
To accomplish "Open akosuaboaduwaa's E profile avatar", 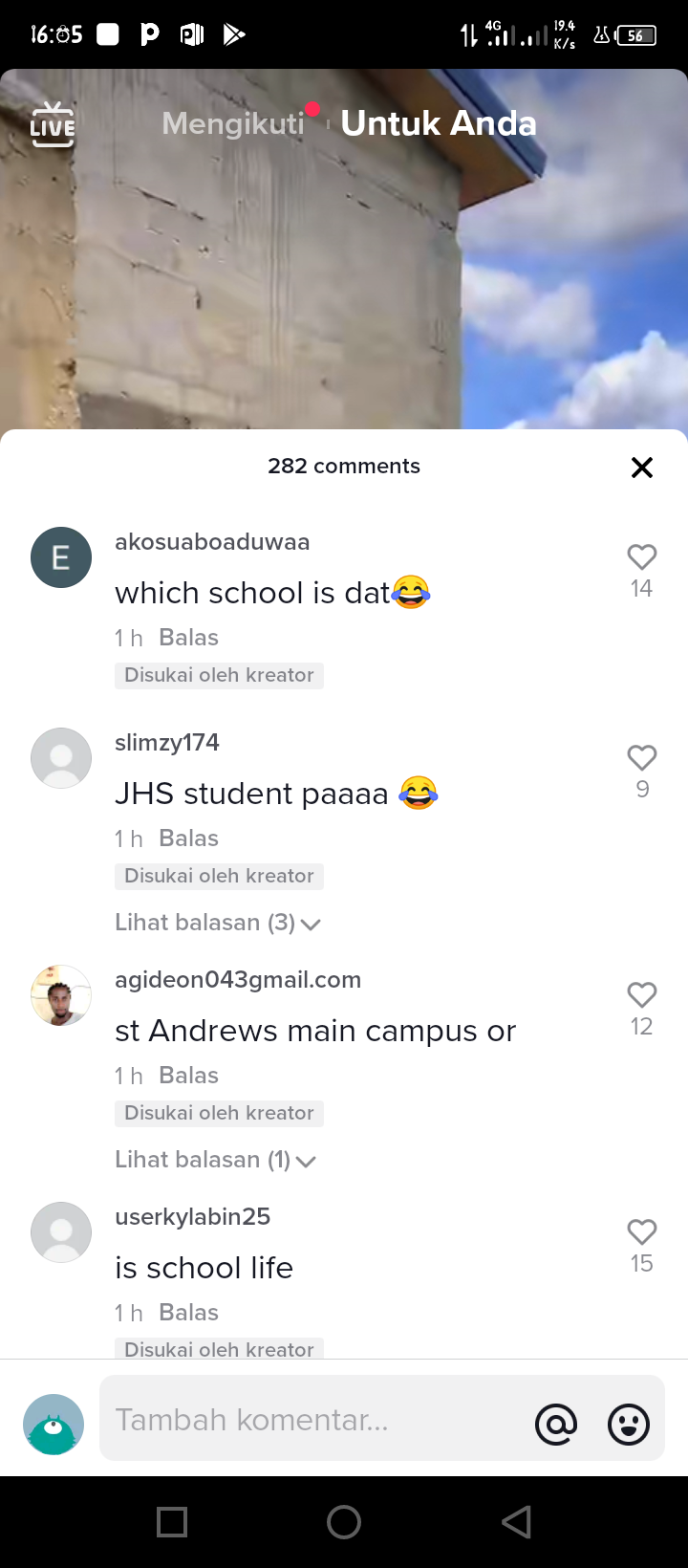I will (61, 557).
